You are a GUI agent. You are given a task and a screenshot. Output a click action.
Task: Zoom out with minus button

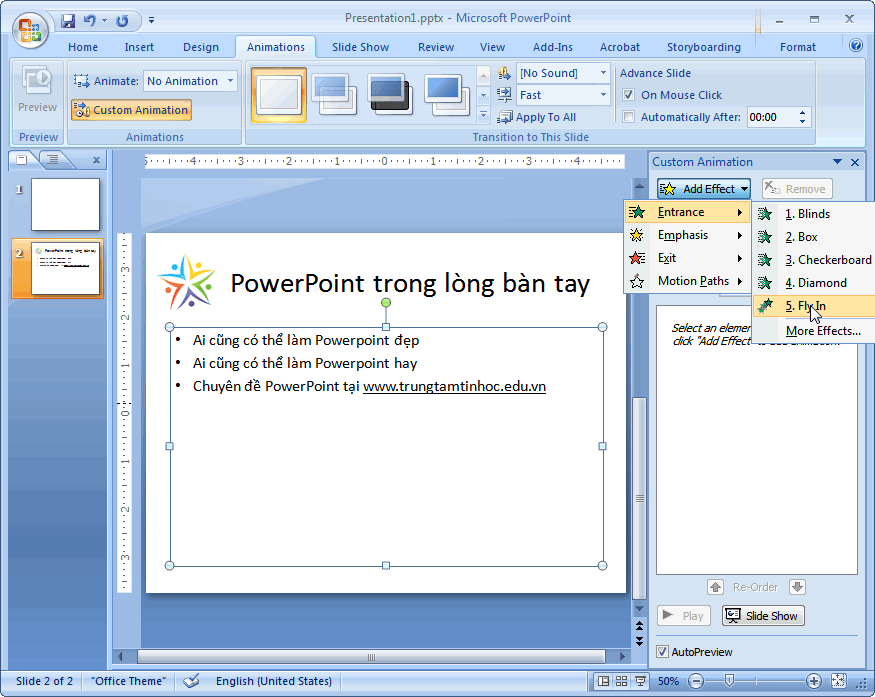(696, 681)
